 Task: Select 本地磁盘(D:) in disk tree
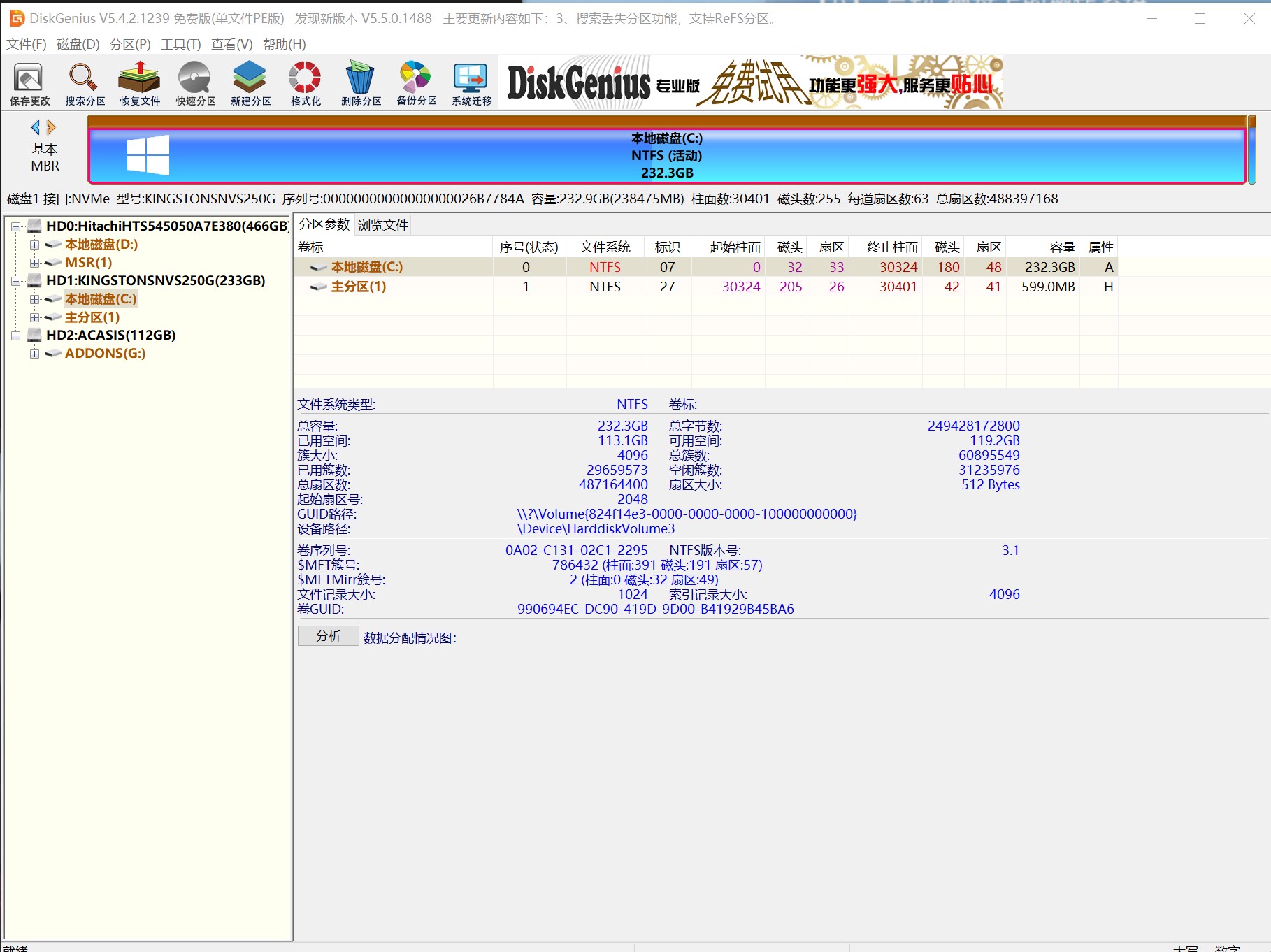pyautogui.click(x=101, y=245)
